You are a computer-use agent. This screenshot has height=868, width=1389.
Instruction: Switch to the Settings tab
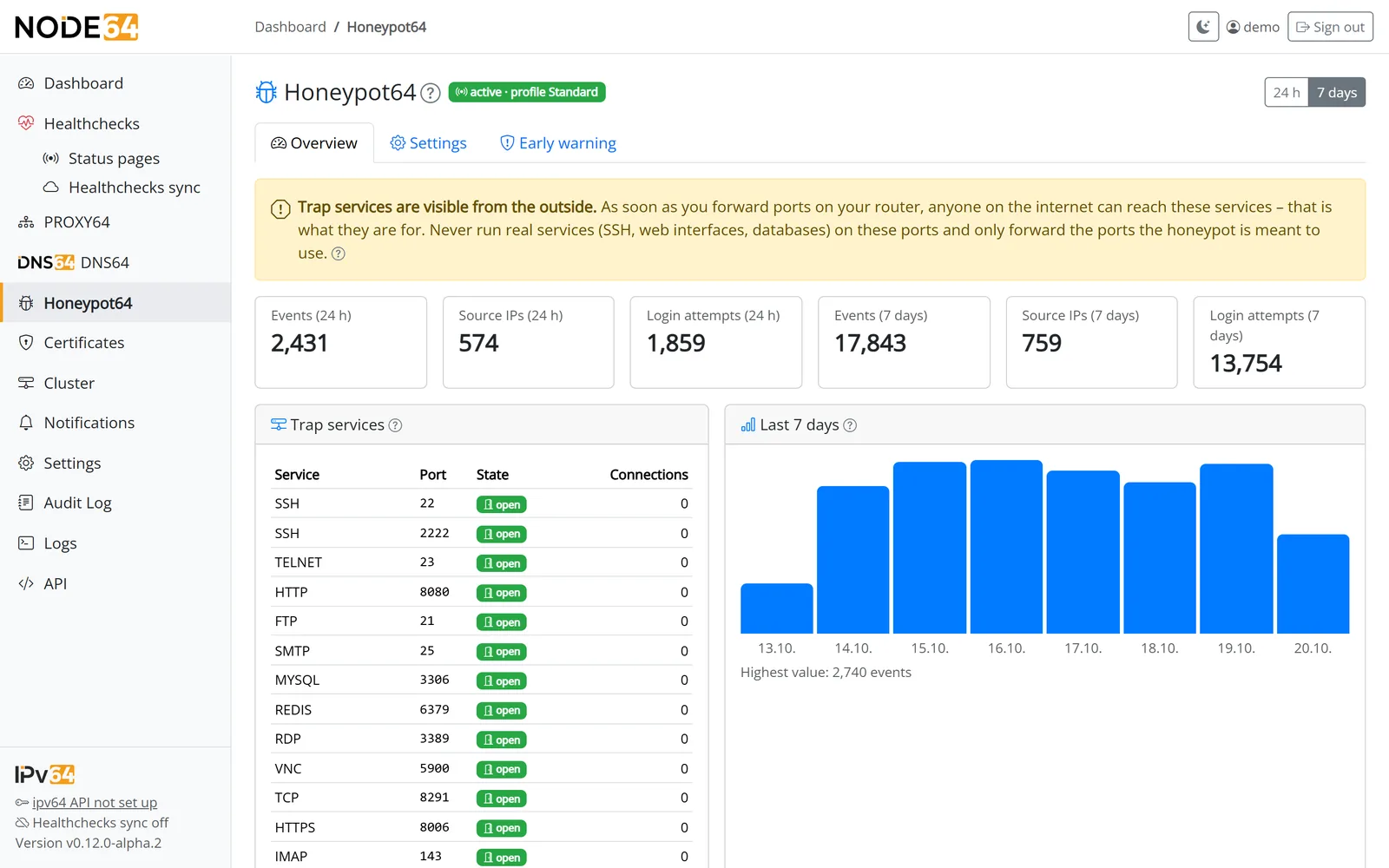[428, 143]
